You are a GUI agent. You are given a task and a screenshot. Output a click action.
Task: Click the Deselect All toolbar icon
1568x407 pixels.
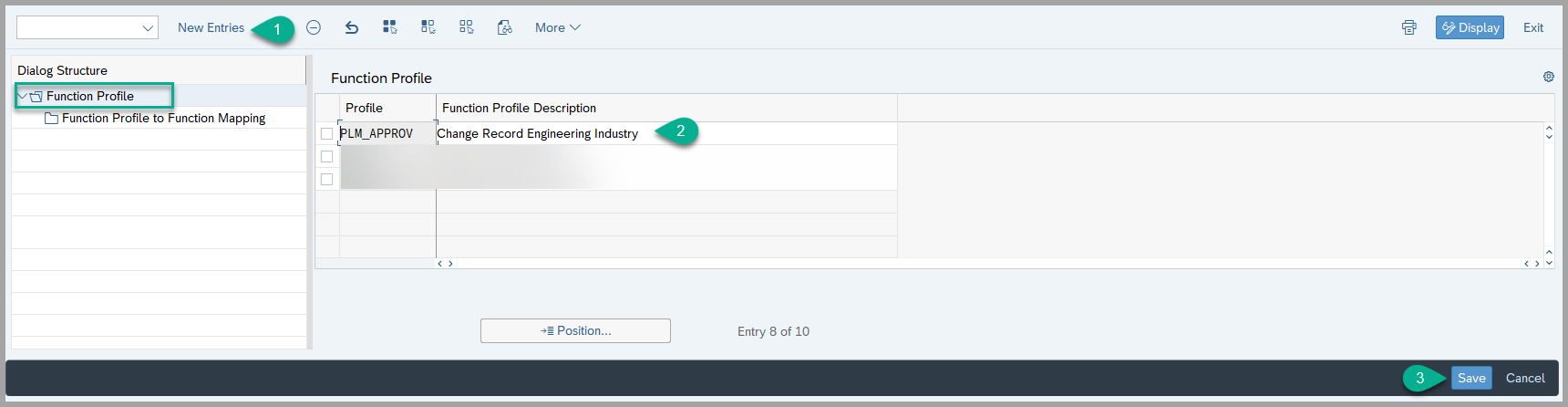[x=467, y=27]
